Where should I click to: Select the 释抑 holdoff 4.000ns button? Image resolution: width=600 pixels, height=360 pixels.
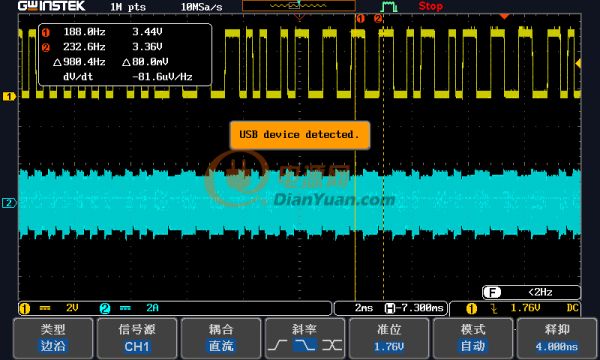[557, 338]
